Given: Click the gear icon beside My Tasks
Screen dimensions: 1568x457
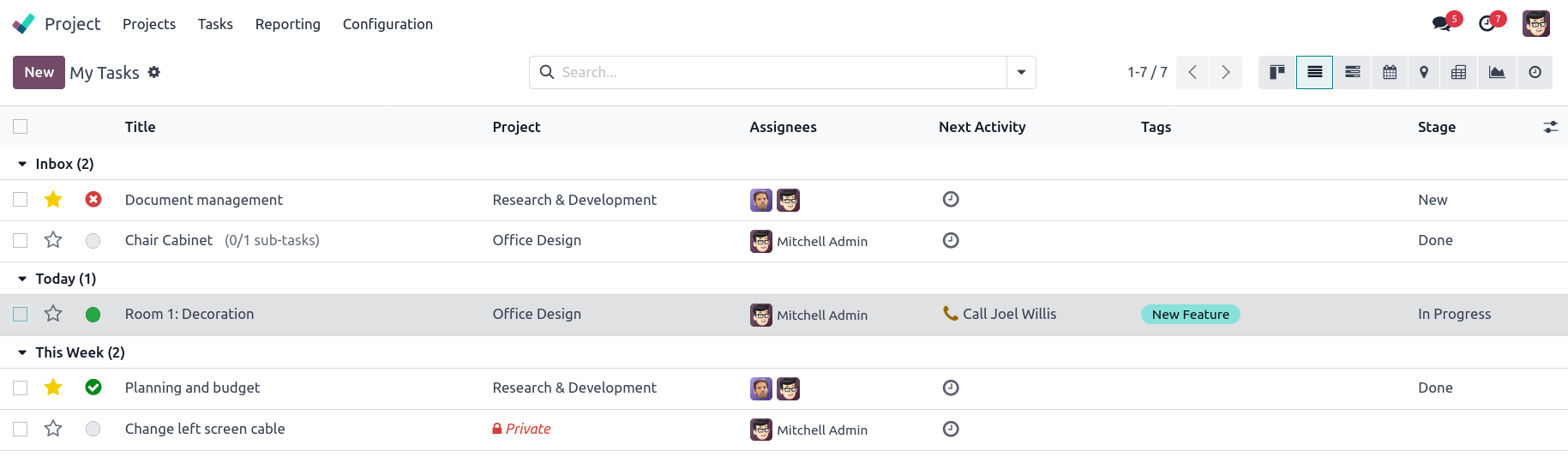Looking at the screenshot, I should tap(154, 73).
